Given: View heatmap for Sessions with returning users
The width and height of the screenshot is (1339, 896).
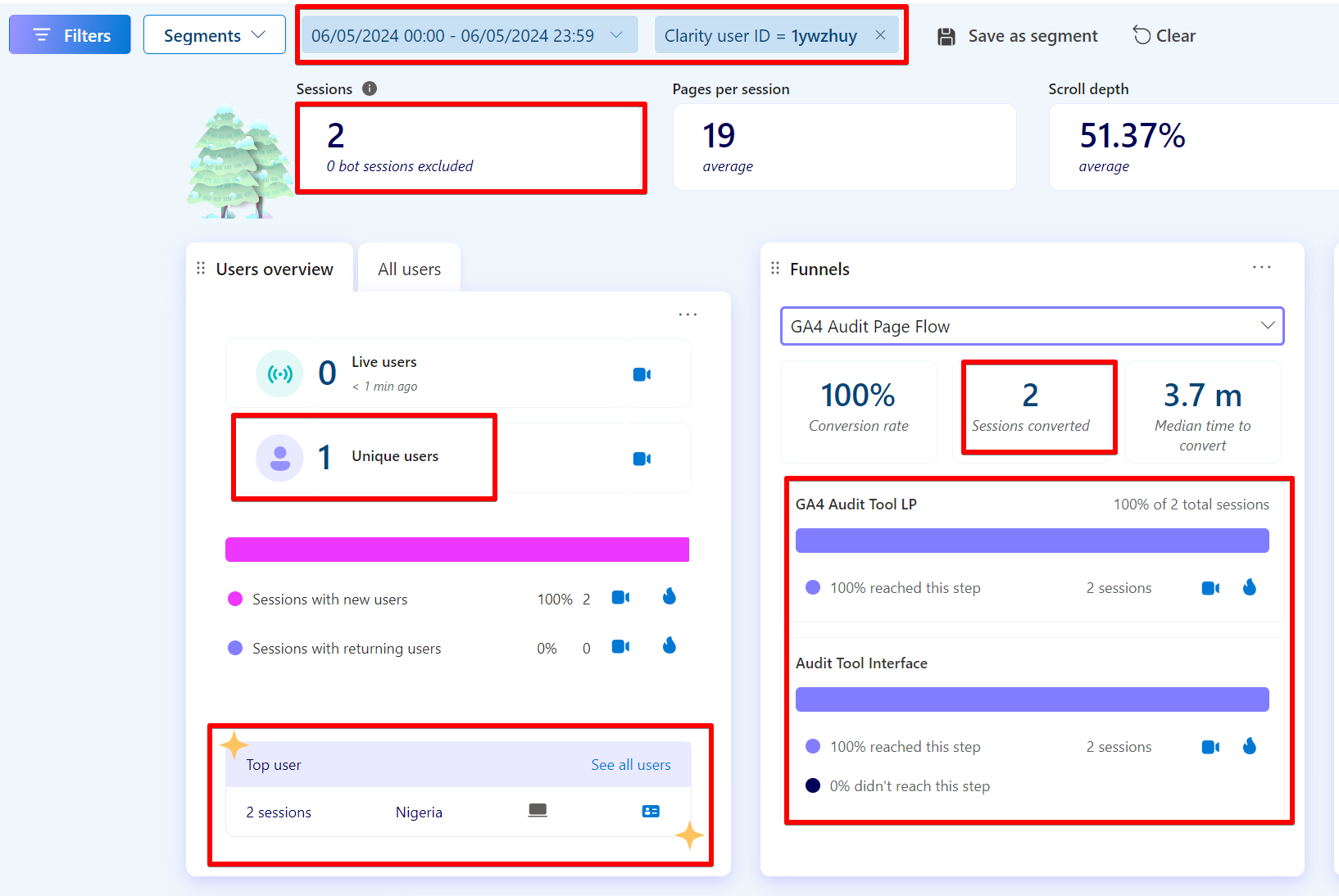Looking at the screenshot, I should (669, 645).
